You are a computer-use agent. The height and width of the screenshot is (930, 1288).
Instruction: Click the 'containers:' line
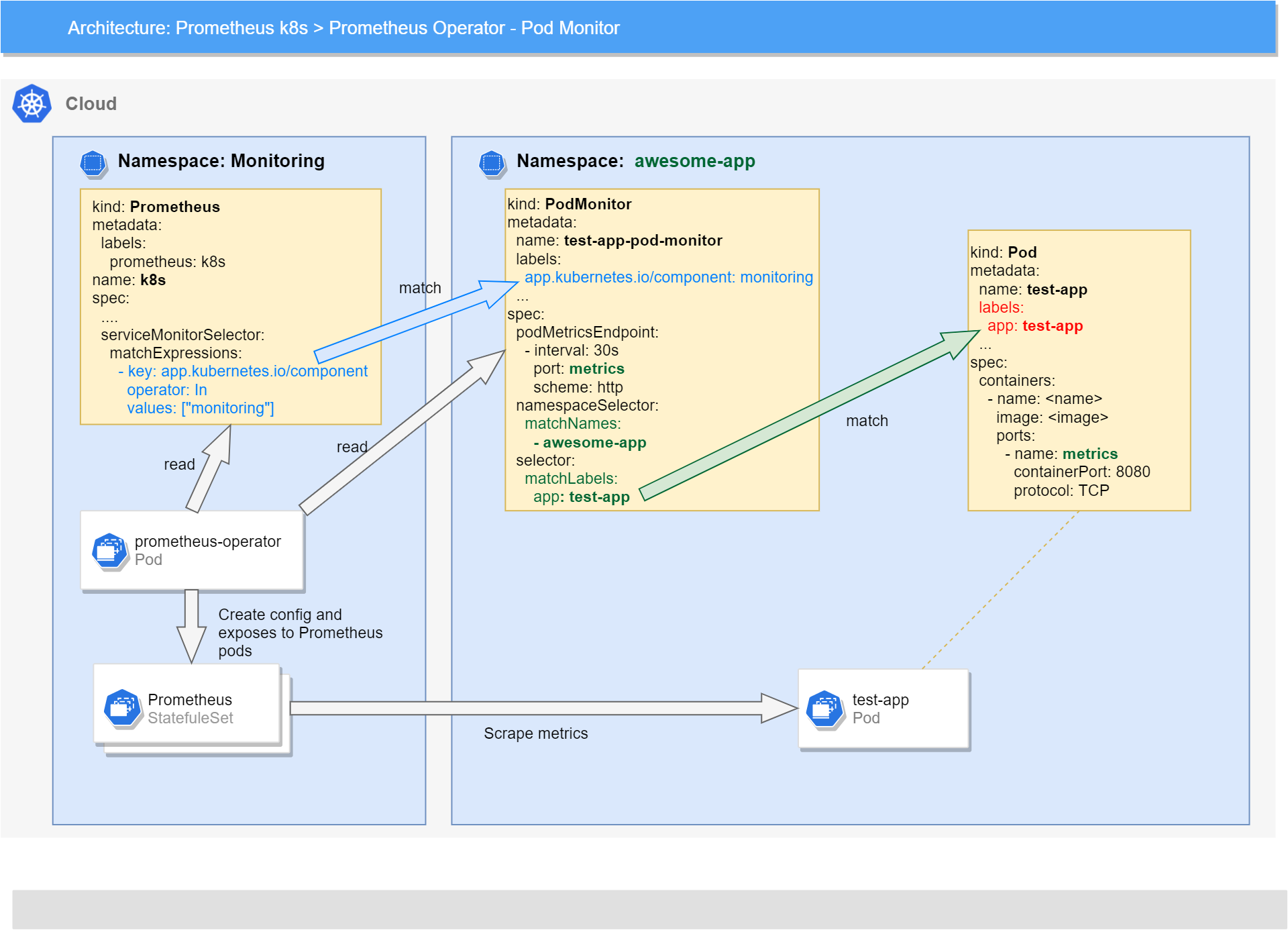coord(1017,380)
